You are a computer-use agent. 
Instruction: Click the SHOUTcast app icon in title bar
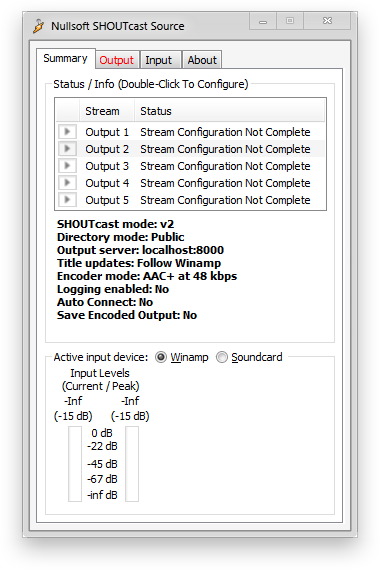click(x=38, y=26)
